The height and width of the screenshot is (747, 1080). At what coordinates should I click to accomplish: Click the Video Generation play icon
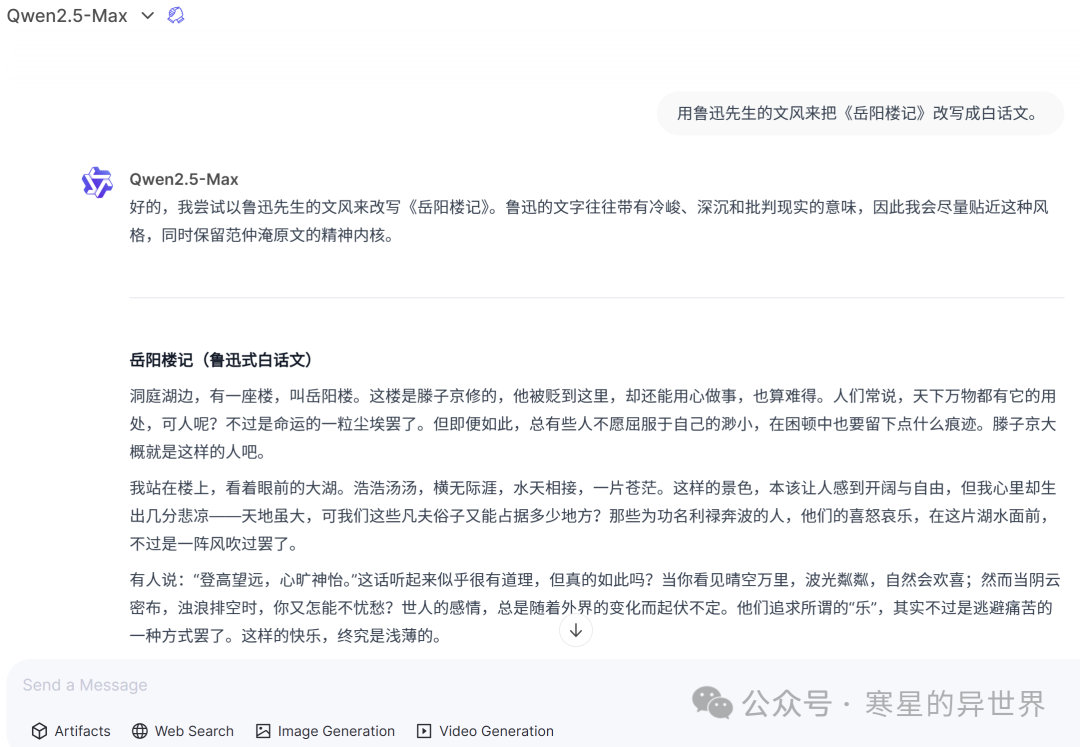tap(424, 731)
